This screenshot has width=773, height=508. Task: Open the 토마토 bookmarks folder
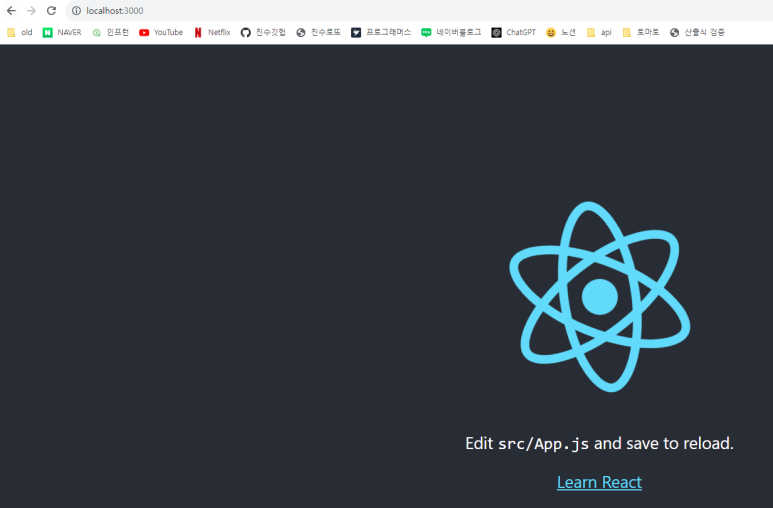tap(640, 33)
